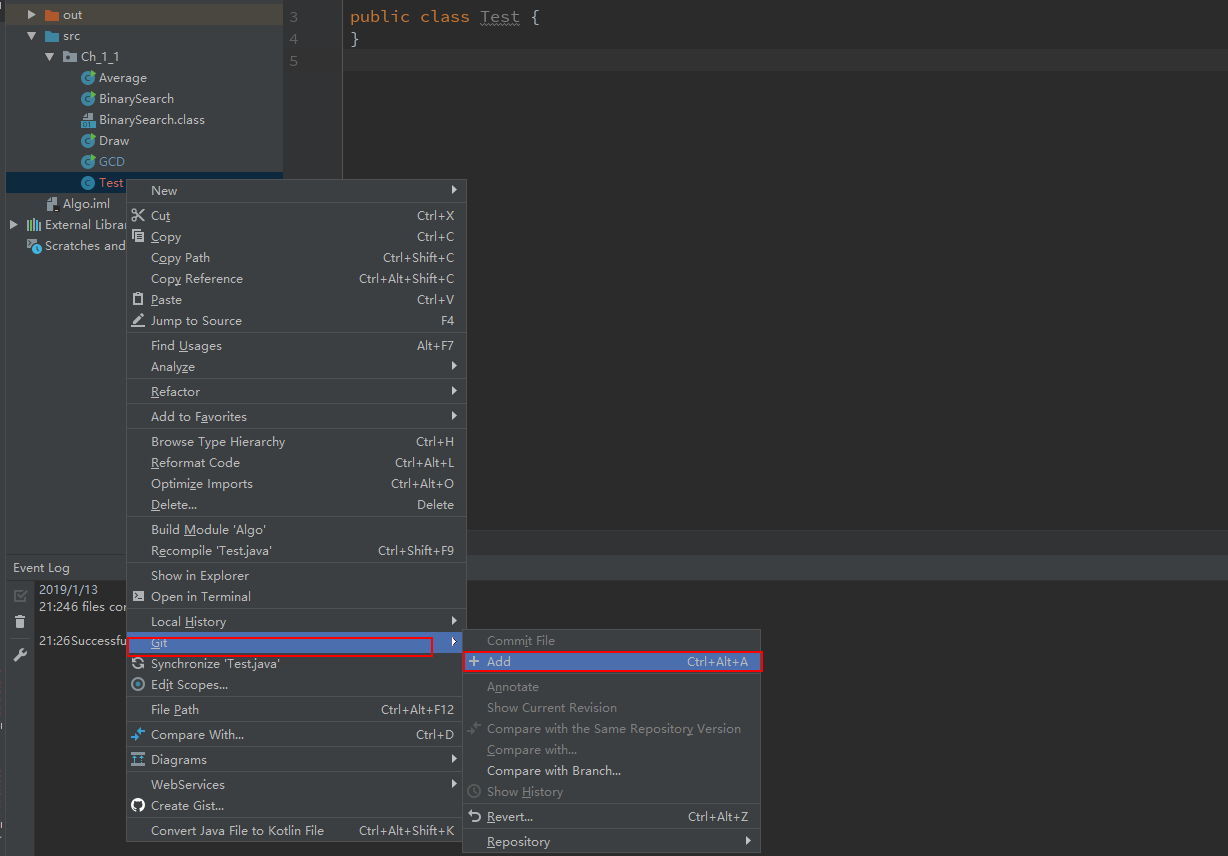
Task: Choose Reformat Code from context menu
Action: pos(195,463)
